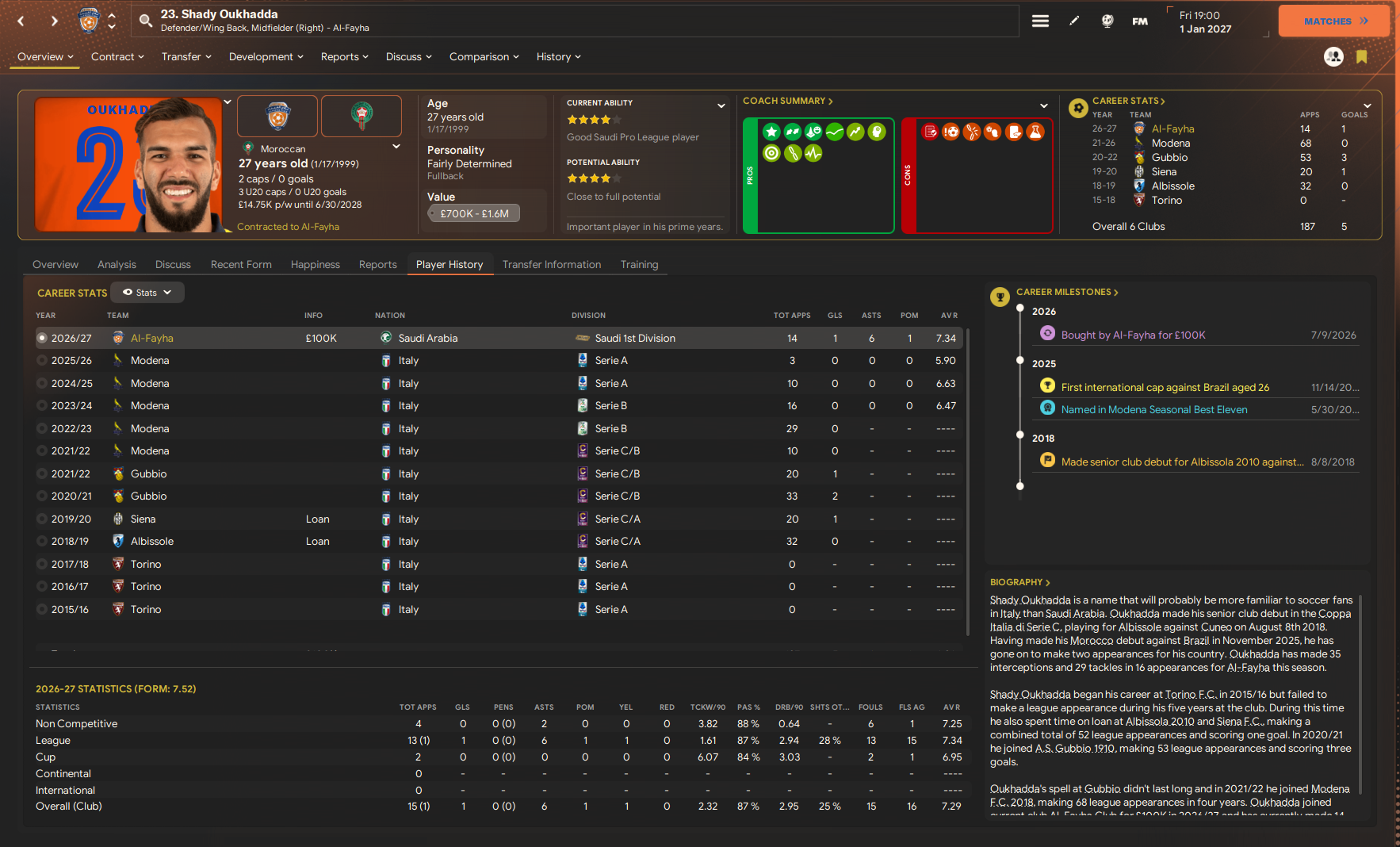Open the Stats view dropdown
The height and width of the screenshot is (847, 1400).
147,293
